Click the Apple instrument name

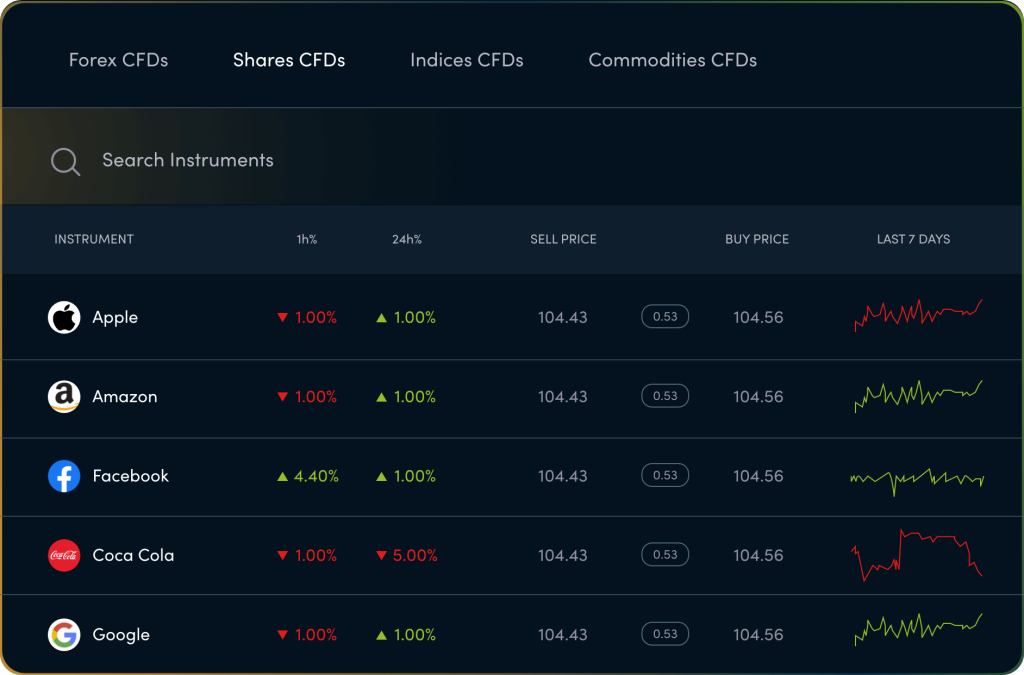[x=115, y=318]
